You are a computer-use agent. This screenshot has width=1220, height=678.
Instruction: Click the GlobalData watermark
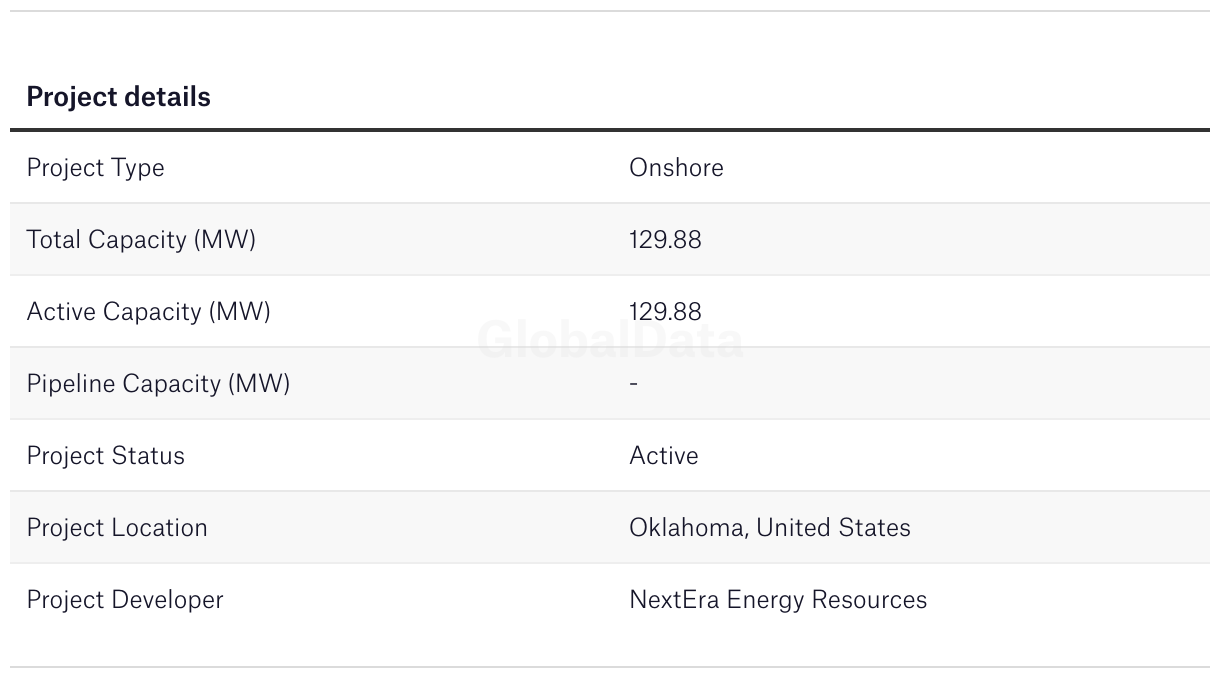pos(610,340)
